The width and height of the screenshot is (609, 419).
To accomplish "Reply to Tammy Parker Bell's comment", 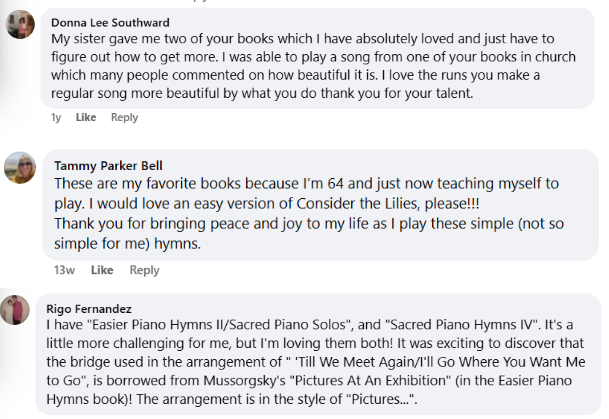I will [144, 270].
